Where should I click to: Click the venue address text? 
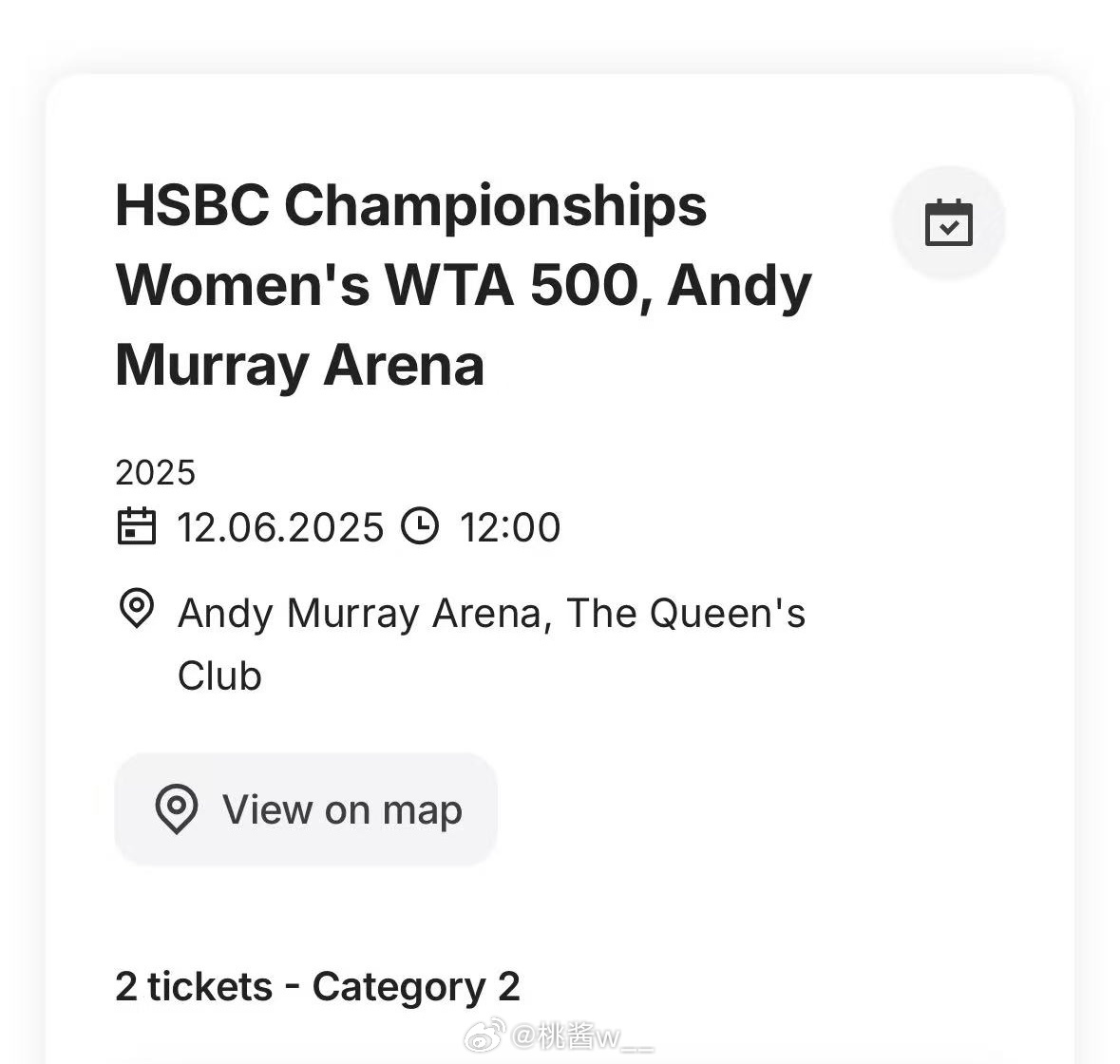point(491,644)
